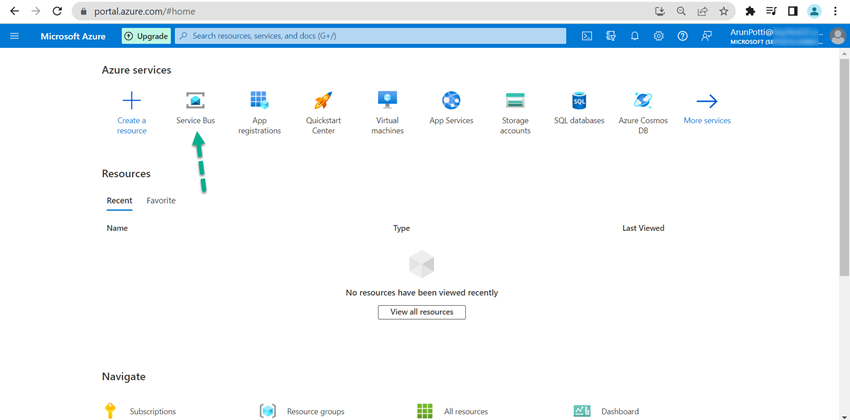Open the Feedback icon in header
This screenshot has height=420, width=850.
(706, 36)
